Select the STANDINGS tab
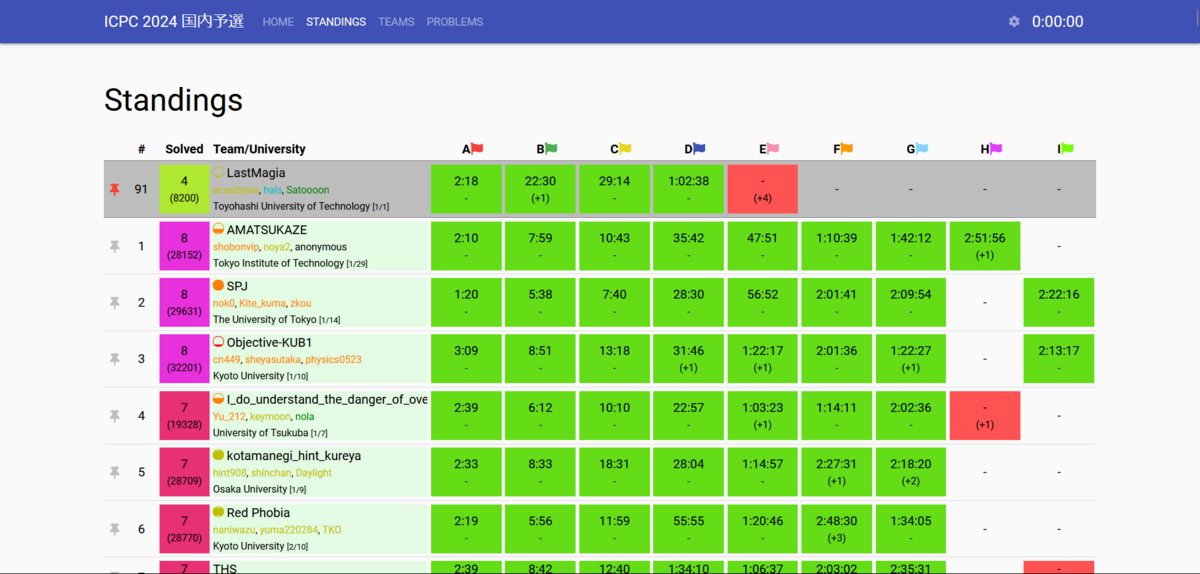 [x=336, y=21]
